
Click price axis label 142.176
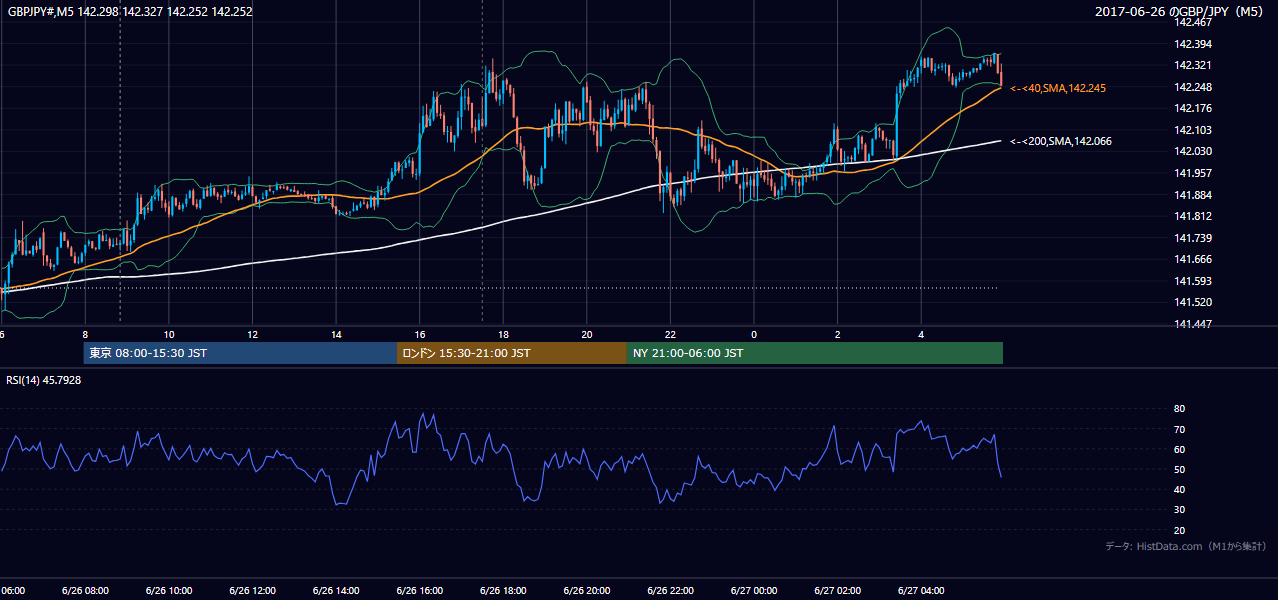click(x=1193, y=108)
